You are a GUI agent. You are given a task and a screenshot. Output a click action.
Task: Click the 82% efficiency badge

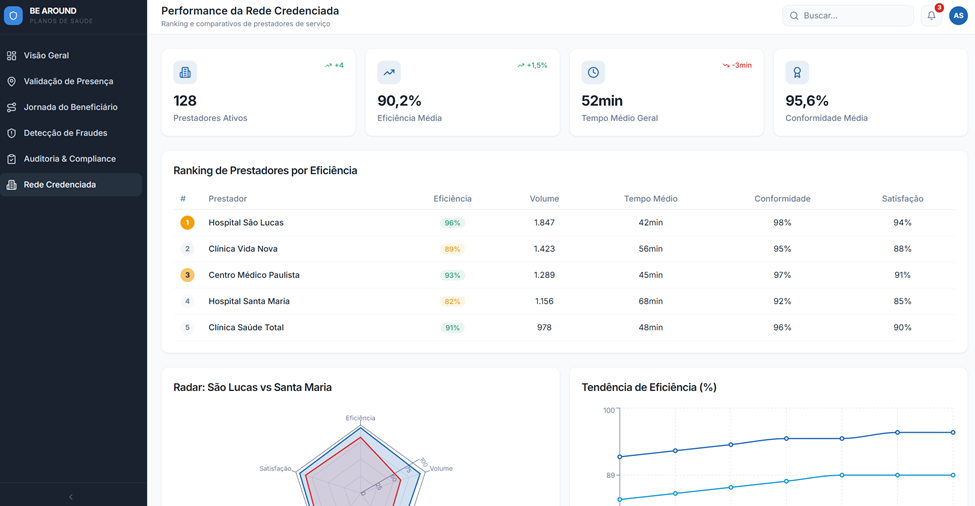point(452,301)
